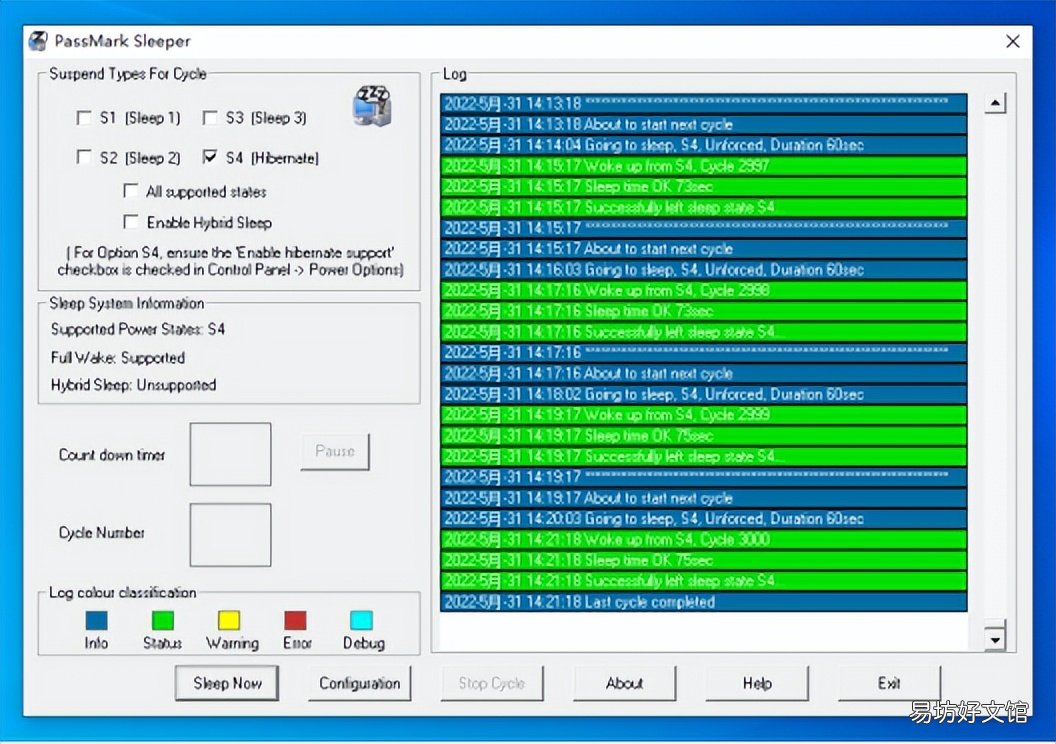Open the Help button
Viewport: 1056px width, 744px height.
coord(757,683)
